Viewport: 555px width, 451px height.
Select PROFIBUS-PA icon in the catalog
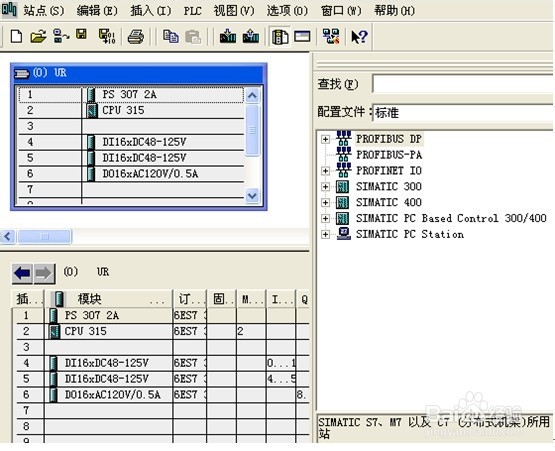point(344,154)
